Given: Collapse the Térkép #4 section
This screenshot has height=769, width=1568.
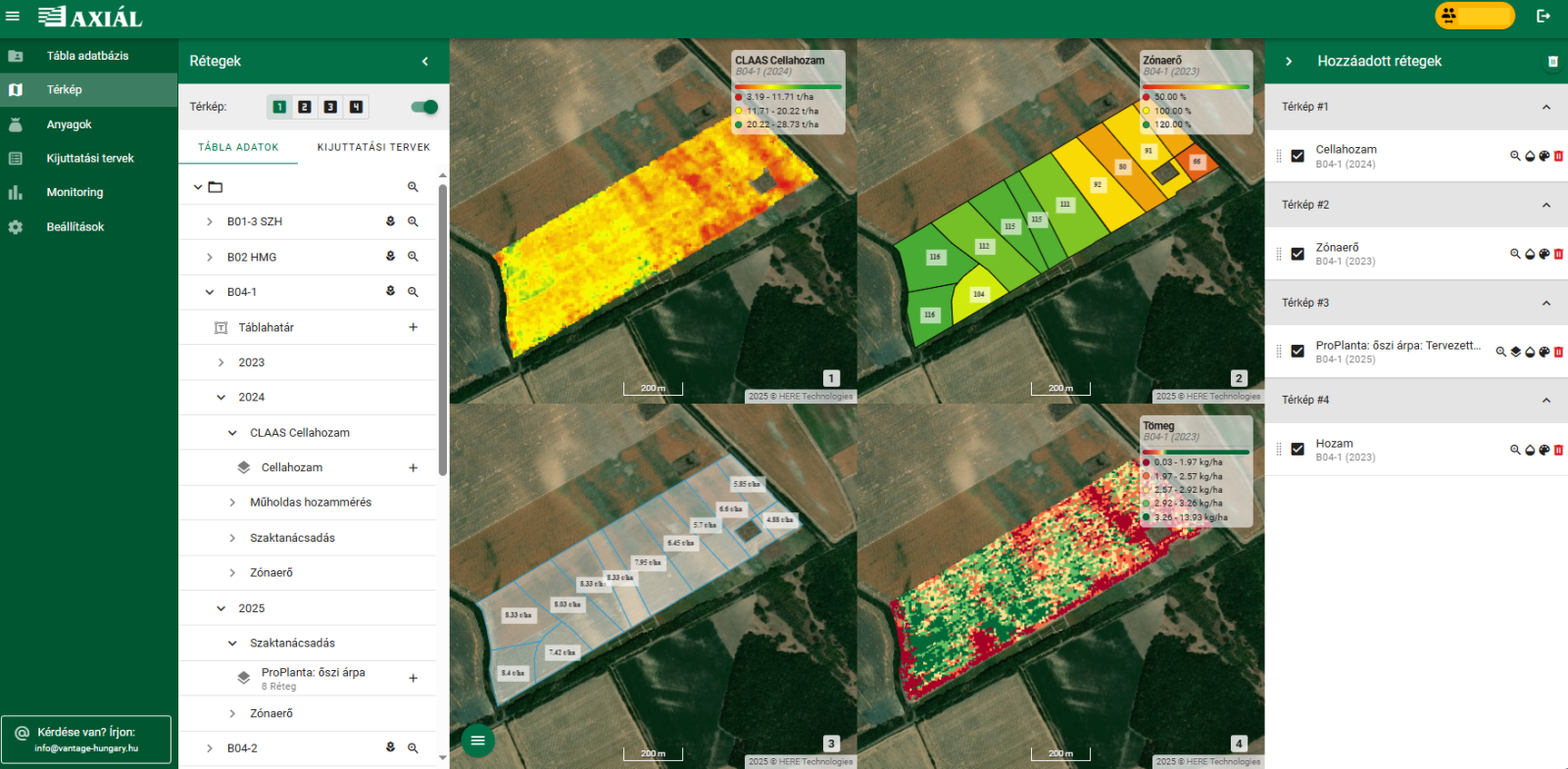Looking at the screenshot, I should pyautogui.click(x=1546, y=400).
